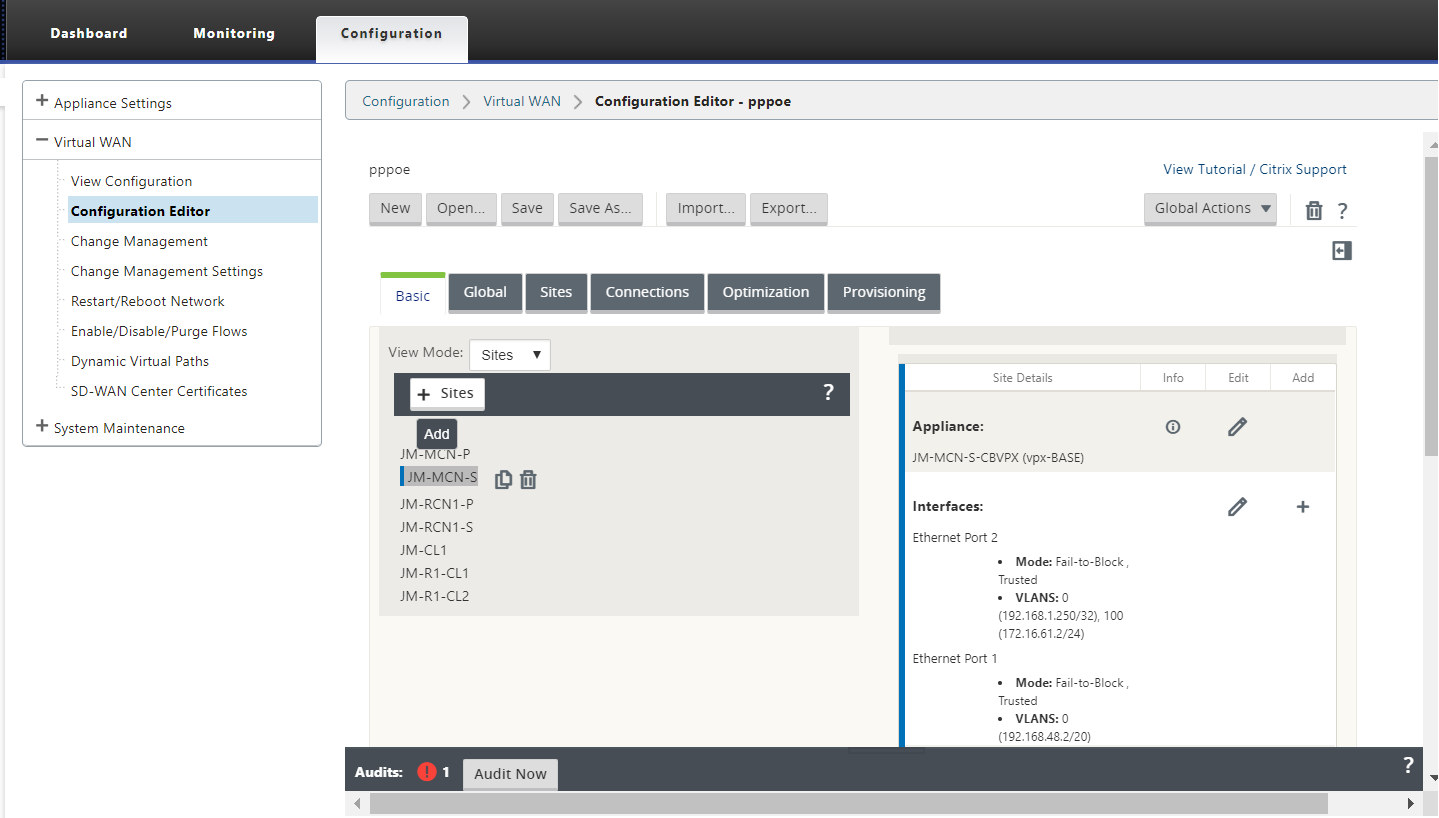The width and height of the screenshot is (1439, 818).
Task: Collapse the Virtual WAN menu section
Action: tap(42, 141)
